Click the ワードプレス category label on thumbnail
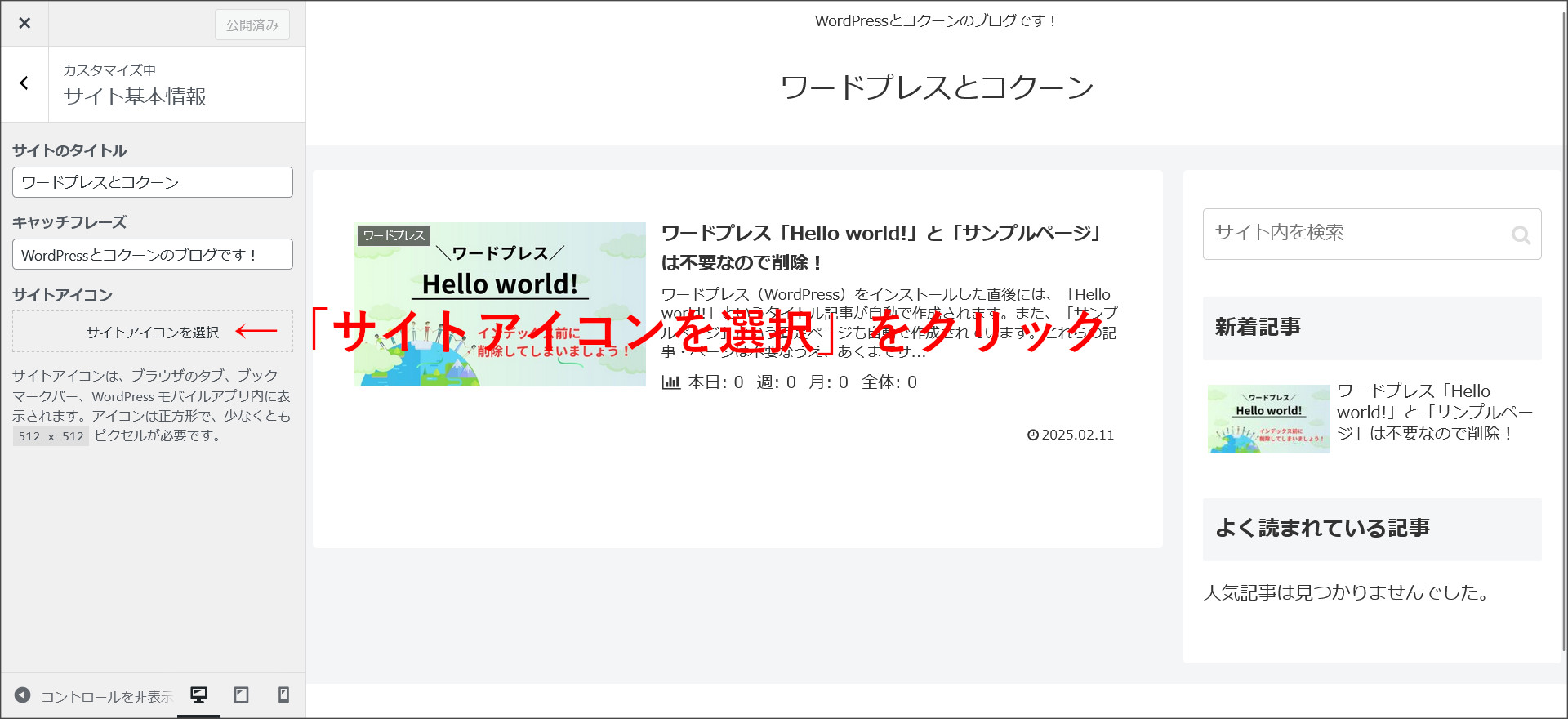 394,235
